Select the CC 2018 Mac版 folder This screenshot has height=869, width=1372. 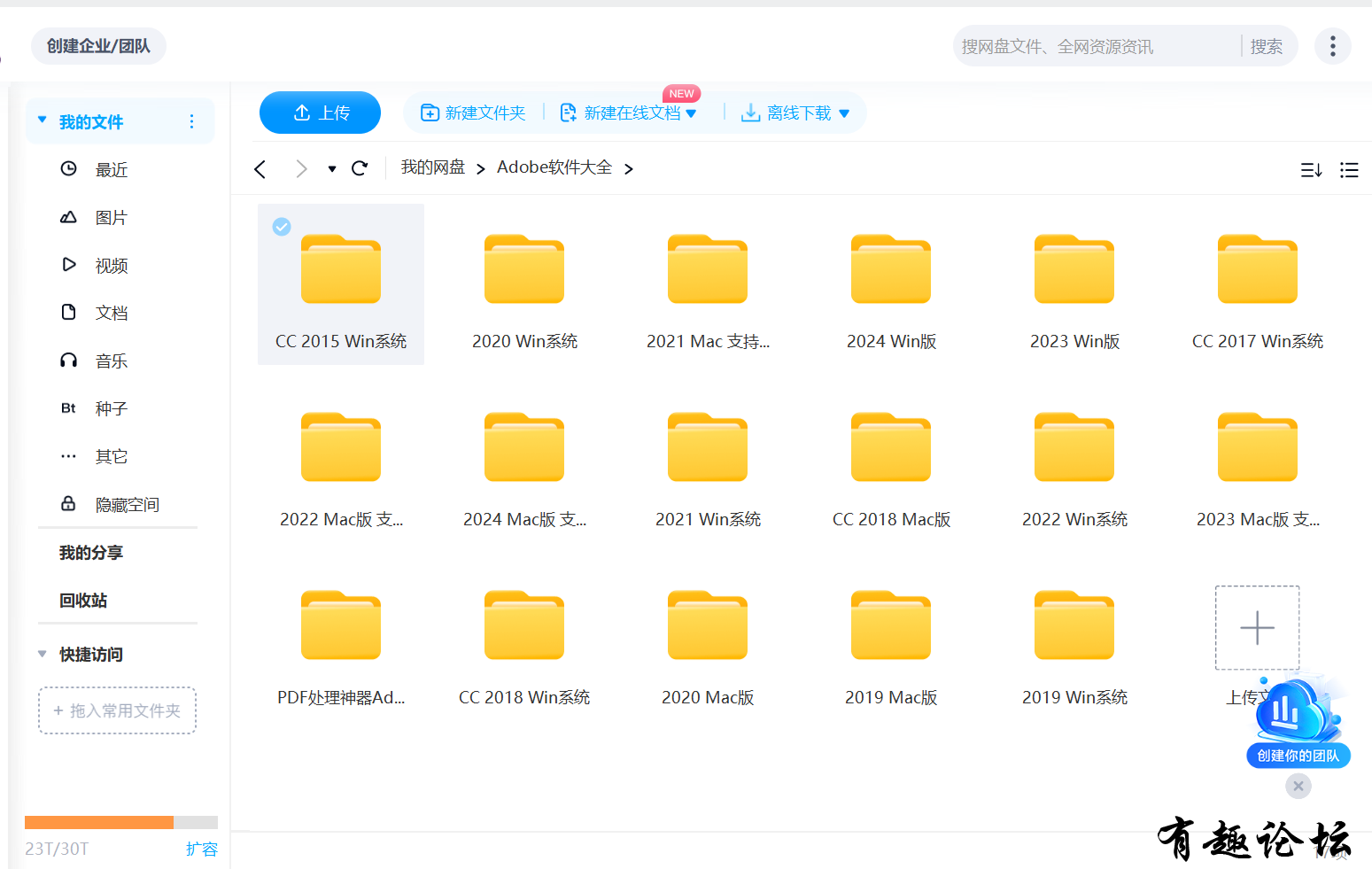(891, 462)
